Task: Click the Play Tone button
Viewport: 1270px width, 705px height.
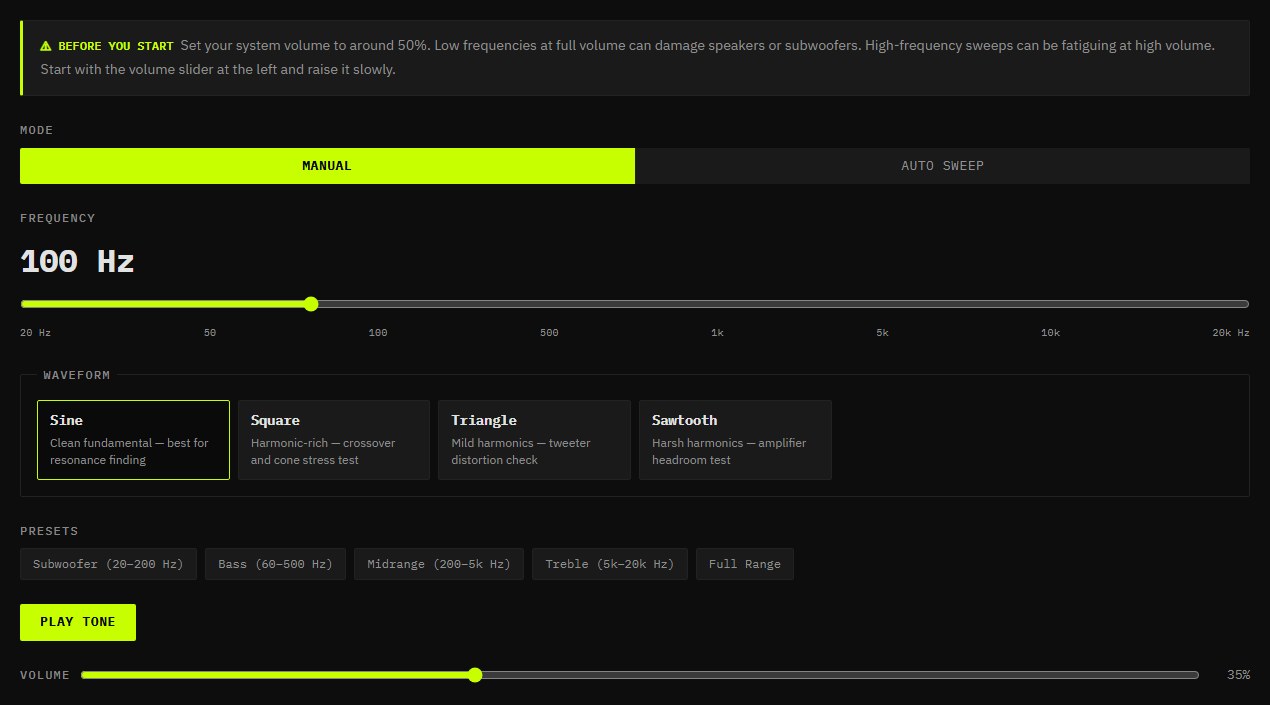Action: tap(78, 622)
